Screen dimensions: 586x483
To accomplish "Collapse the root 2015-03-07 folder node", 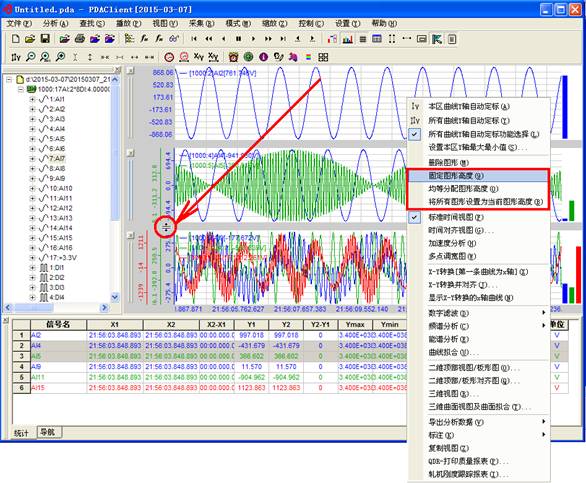I will click(9, 79).
